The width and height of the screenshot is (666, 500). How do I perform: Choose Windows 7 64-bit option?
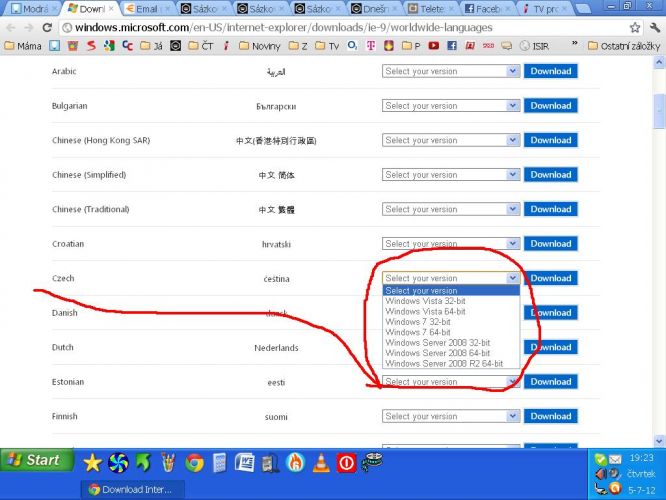[x=451, y=332]
